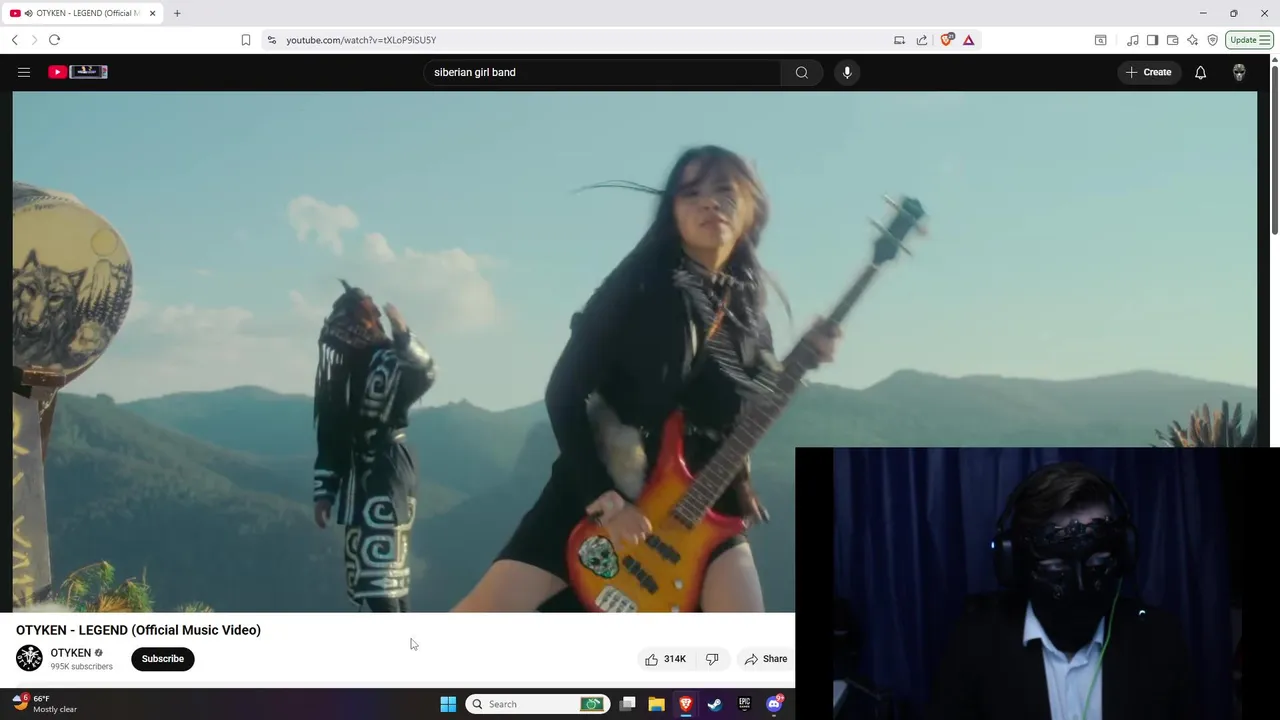Like the video, 314K thumbs up

click(666, 659)
